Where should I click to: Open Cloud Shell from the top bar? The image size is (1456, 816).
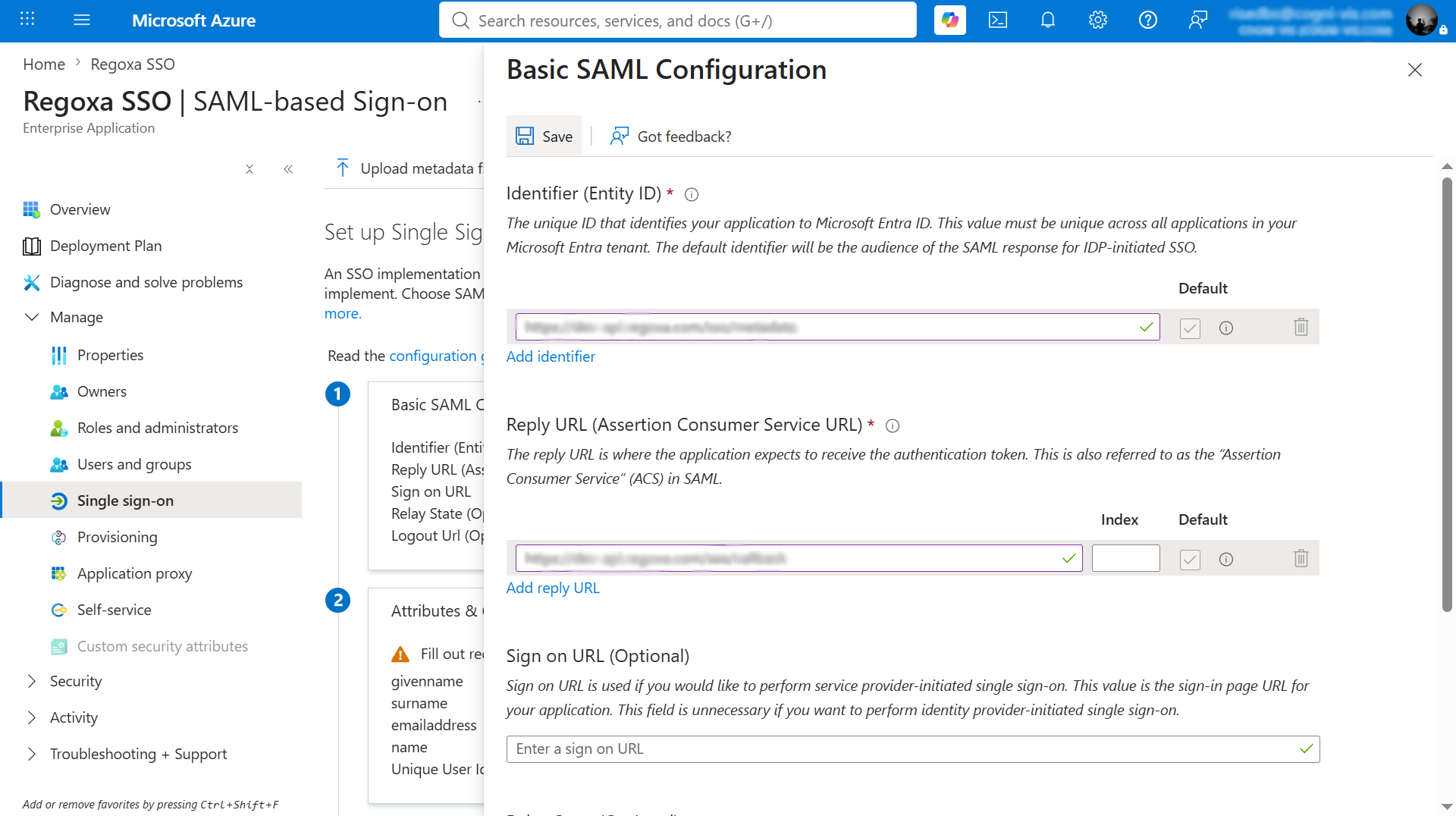[x=998, y=20]
